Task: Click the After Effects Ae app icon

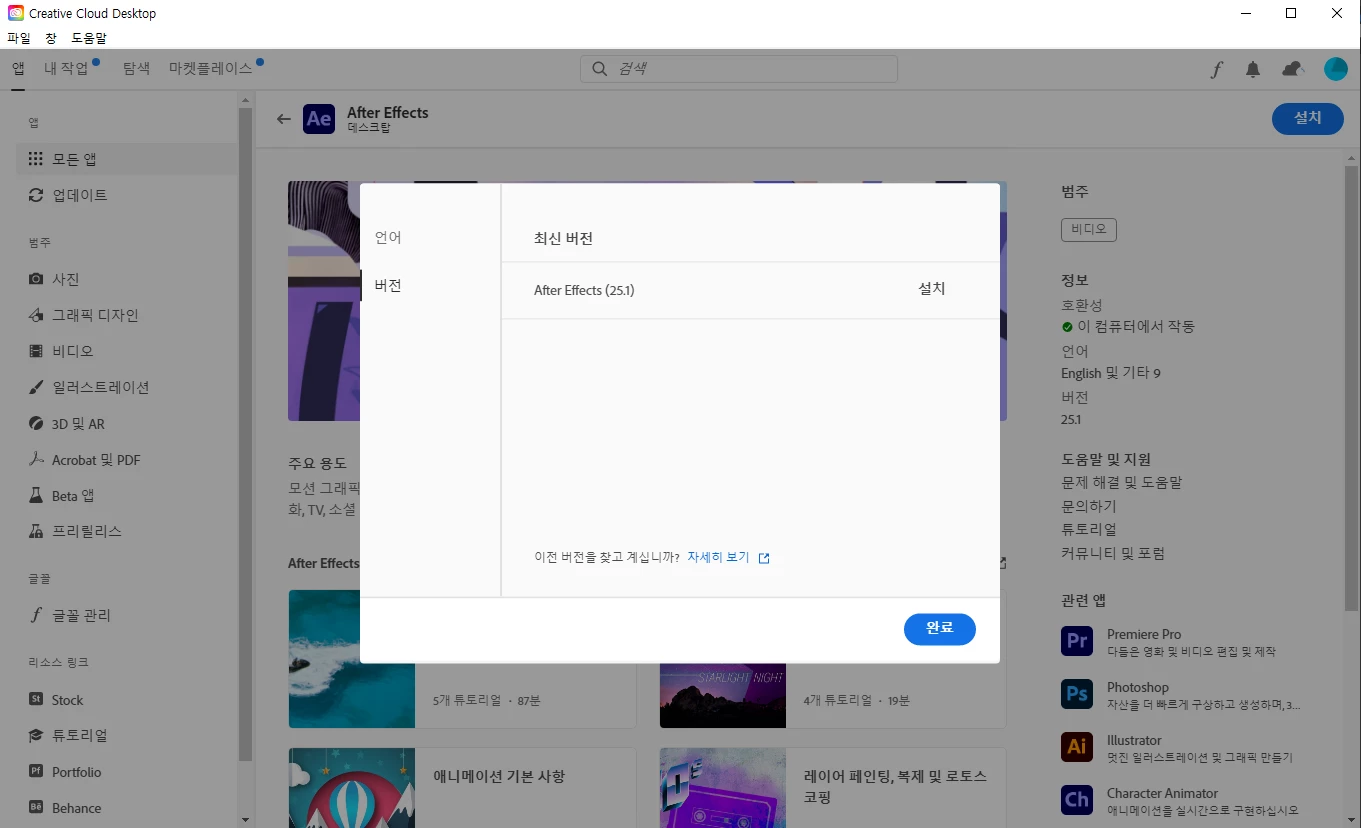Action: pos(319,119)
